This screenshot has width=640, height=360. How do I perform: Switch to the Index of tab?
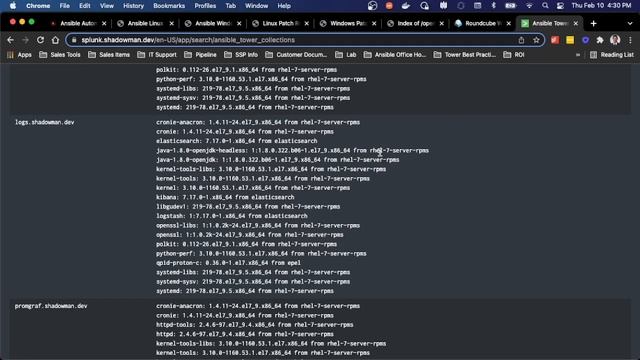click(415, 24)
